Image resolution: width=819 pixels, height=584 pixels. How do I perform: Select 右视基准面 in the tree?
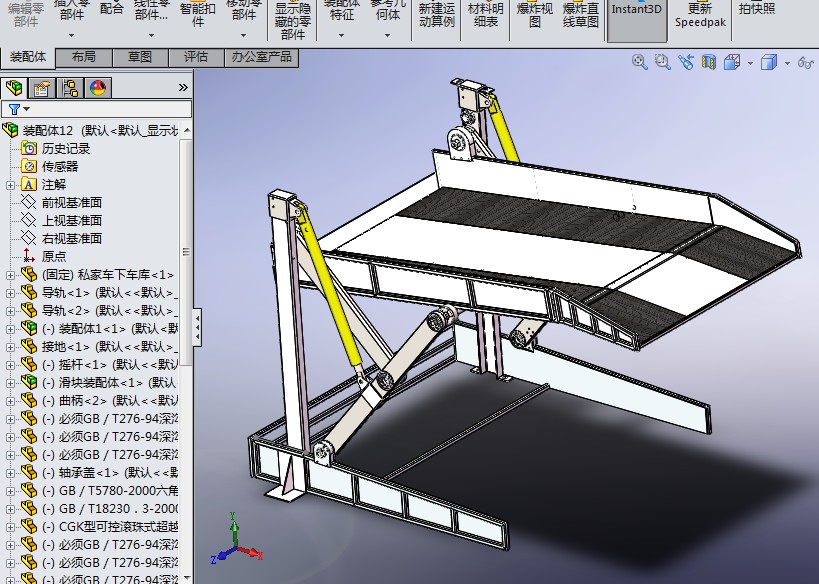72,238
